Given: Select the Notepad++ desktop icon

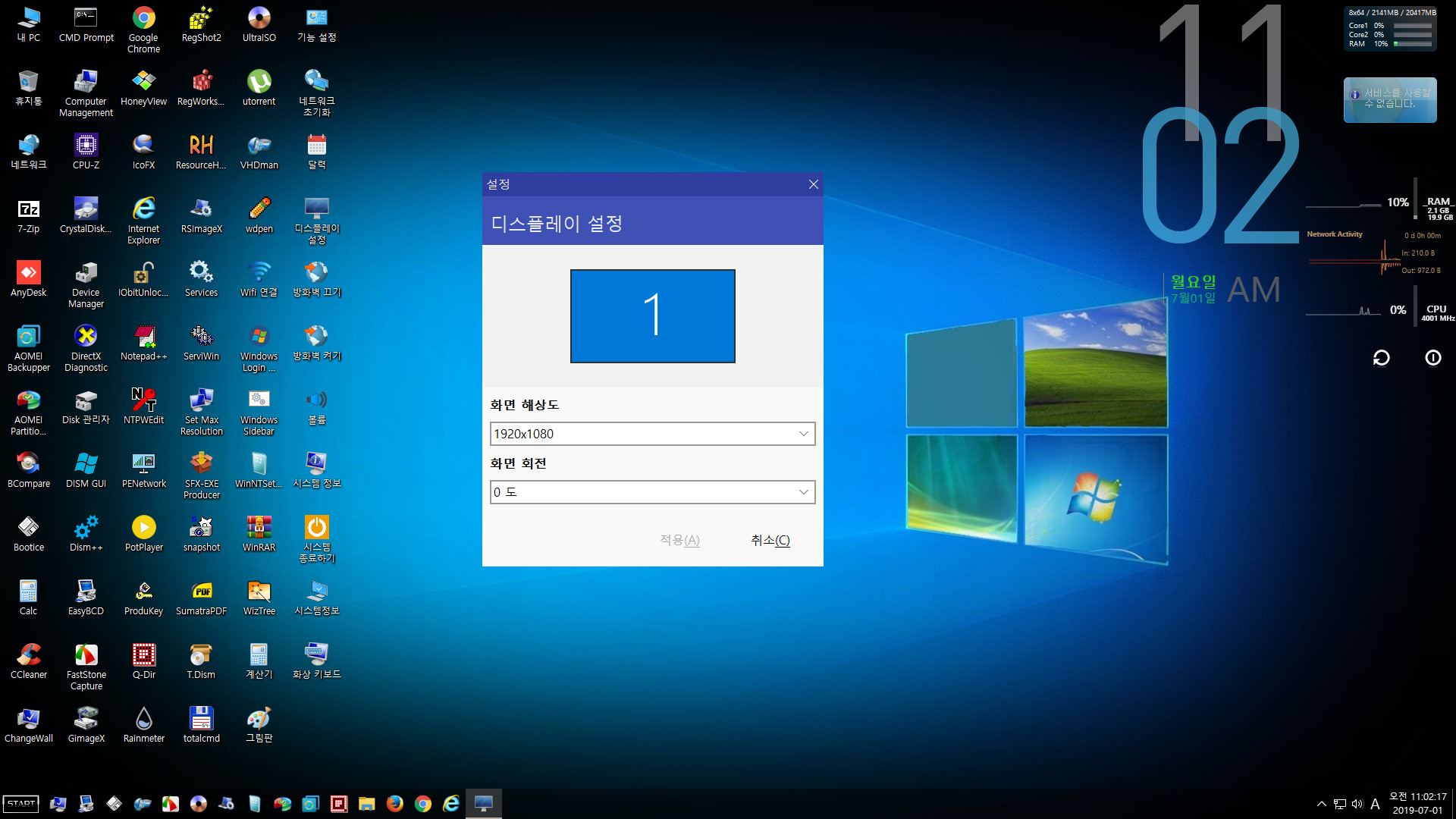Looking at the screenshot, I should 144,344.
